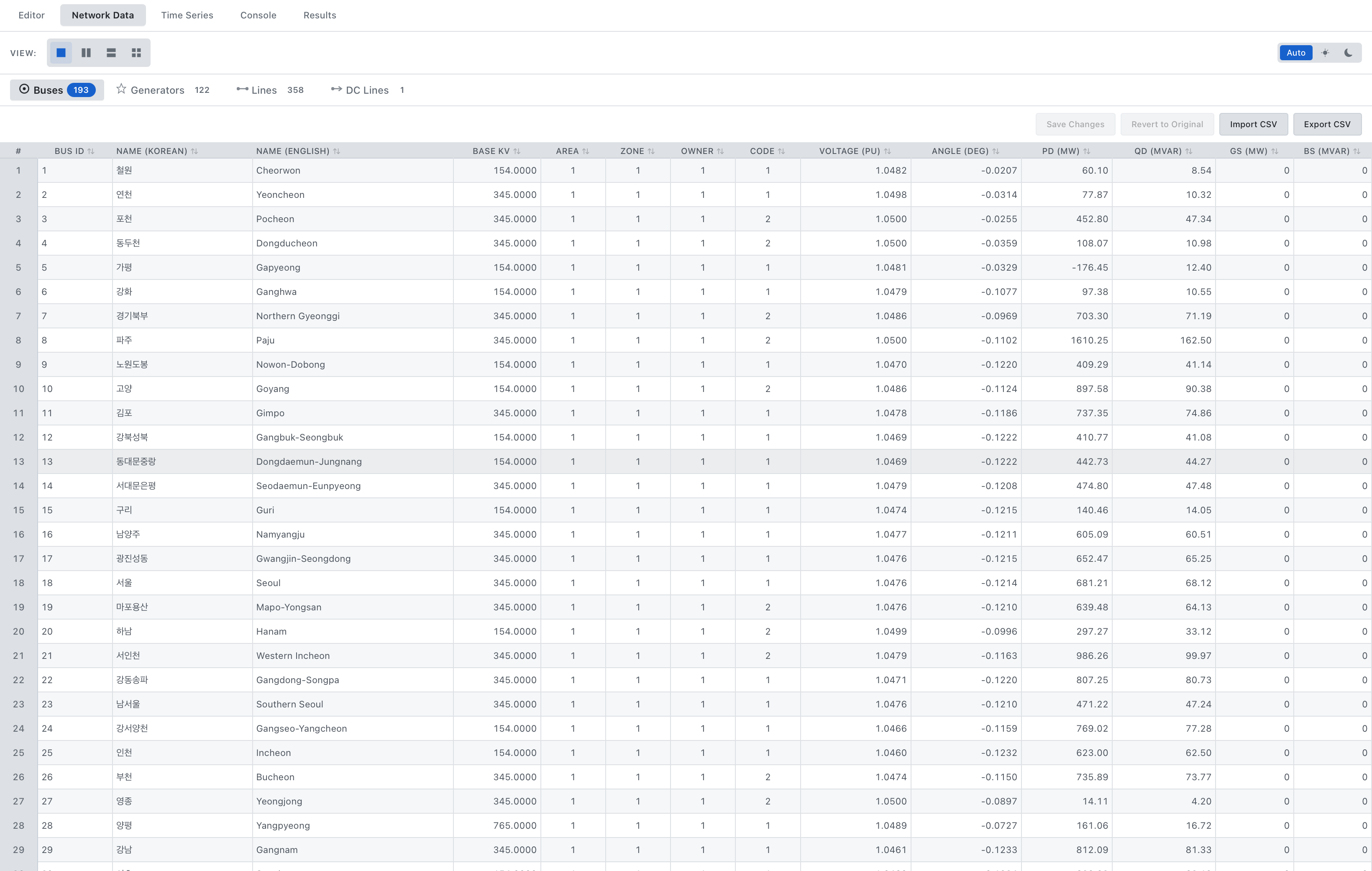Select the stacked horizontal view icon
Viewport: 1372px width, 871px height.
[111, 52]
